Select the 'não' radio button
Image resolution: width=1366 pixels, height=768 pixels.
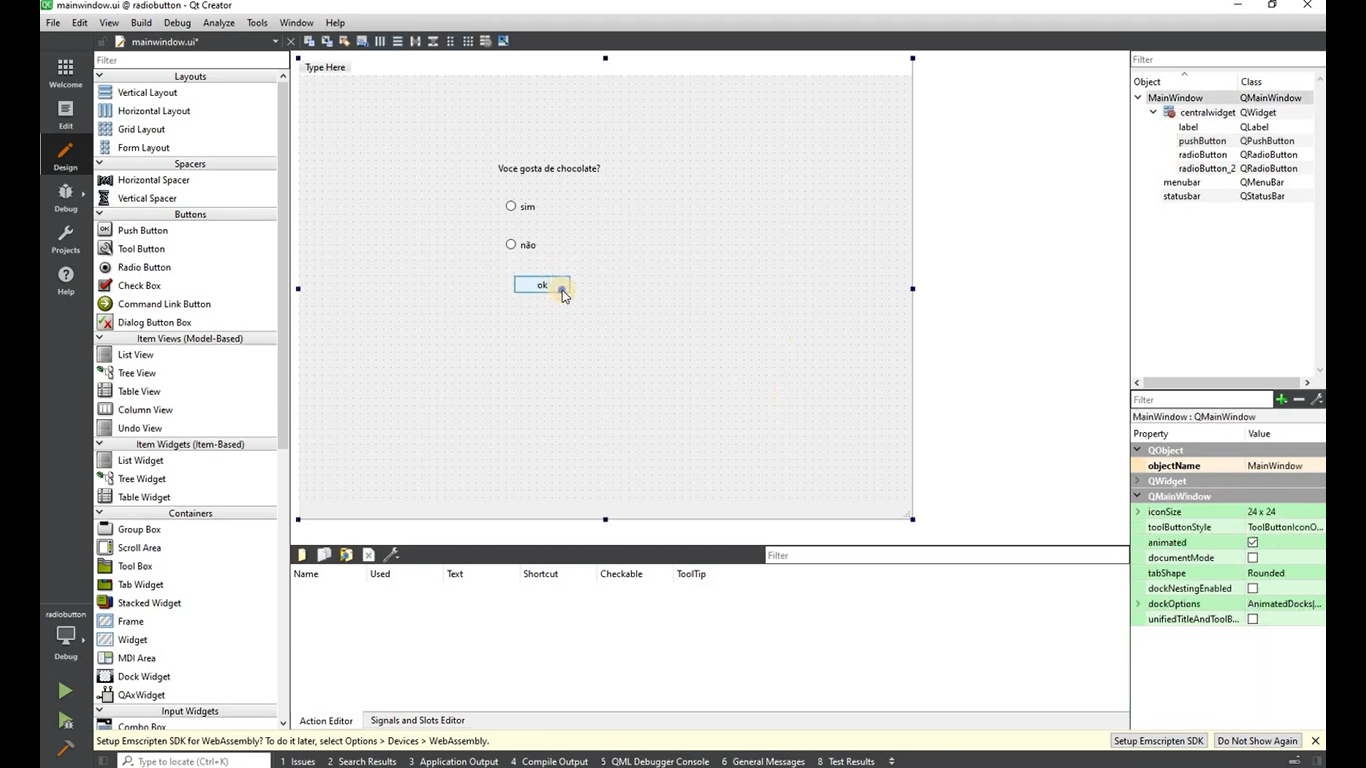(511, 244)
